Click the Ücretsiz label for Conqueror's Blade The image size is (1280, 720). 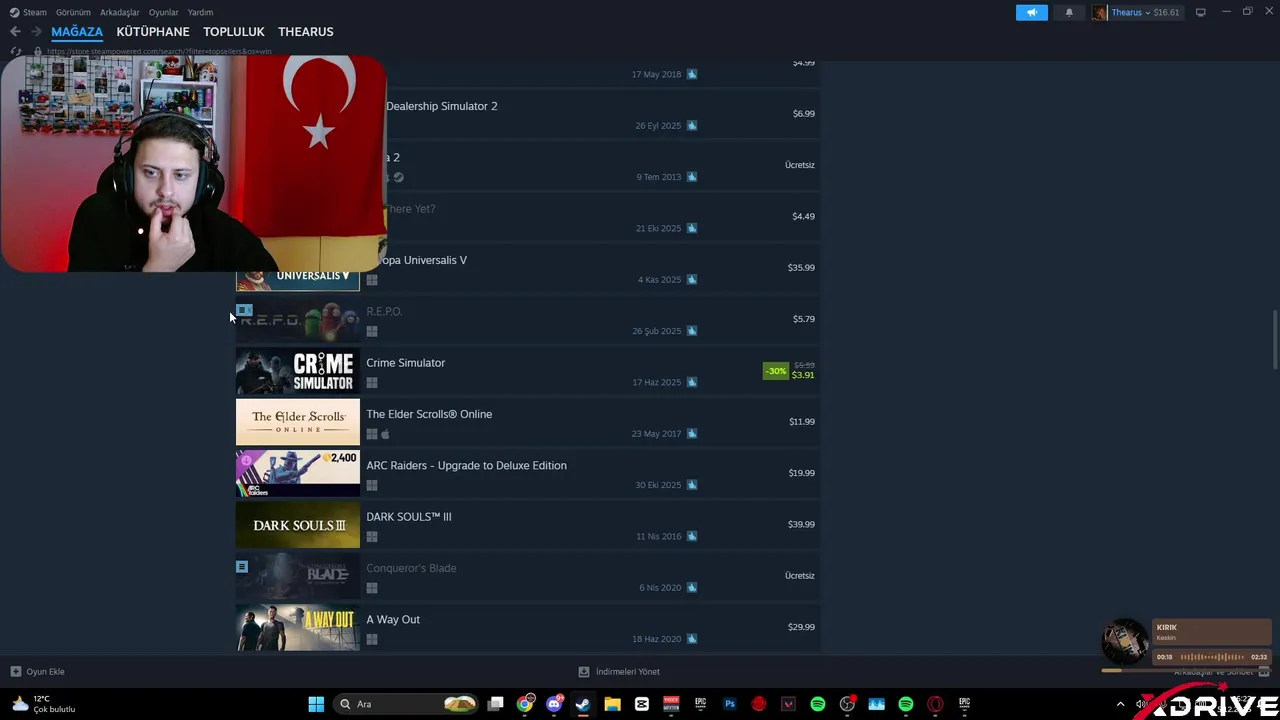[800, 576]
